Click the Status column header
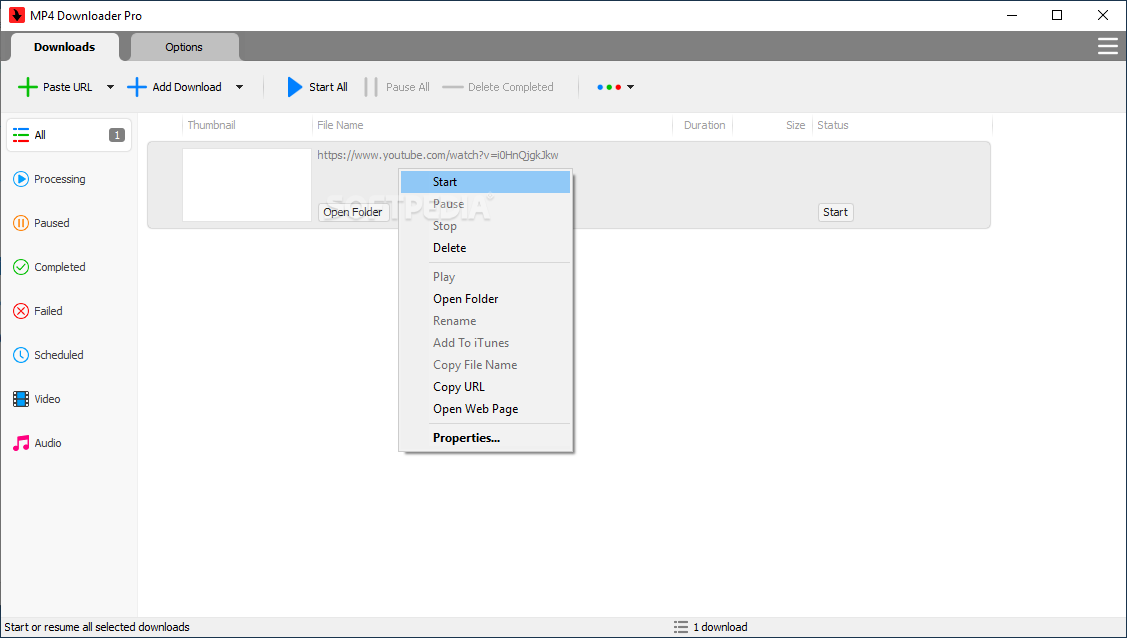The image size is (1127, 638). click(x=832, y=125)
